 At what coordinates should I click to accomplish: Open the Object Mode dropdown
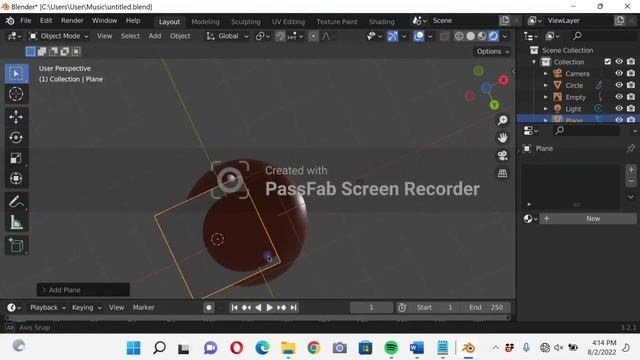(x=58, y=36)
